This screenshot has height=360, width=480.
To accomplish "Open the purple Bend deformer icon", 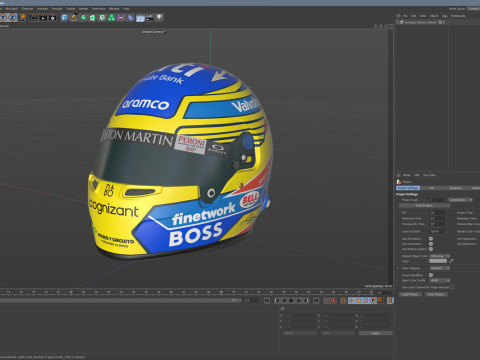I will (x=121, y=18).
